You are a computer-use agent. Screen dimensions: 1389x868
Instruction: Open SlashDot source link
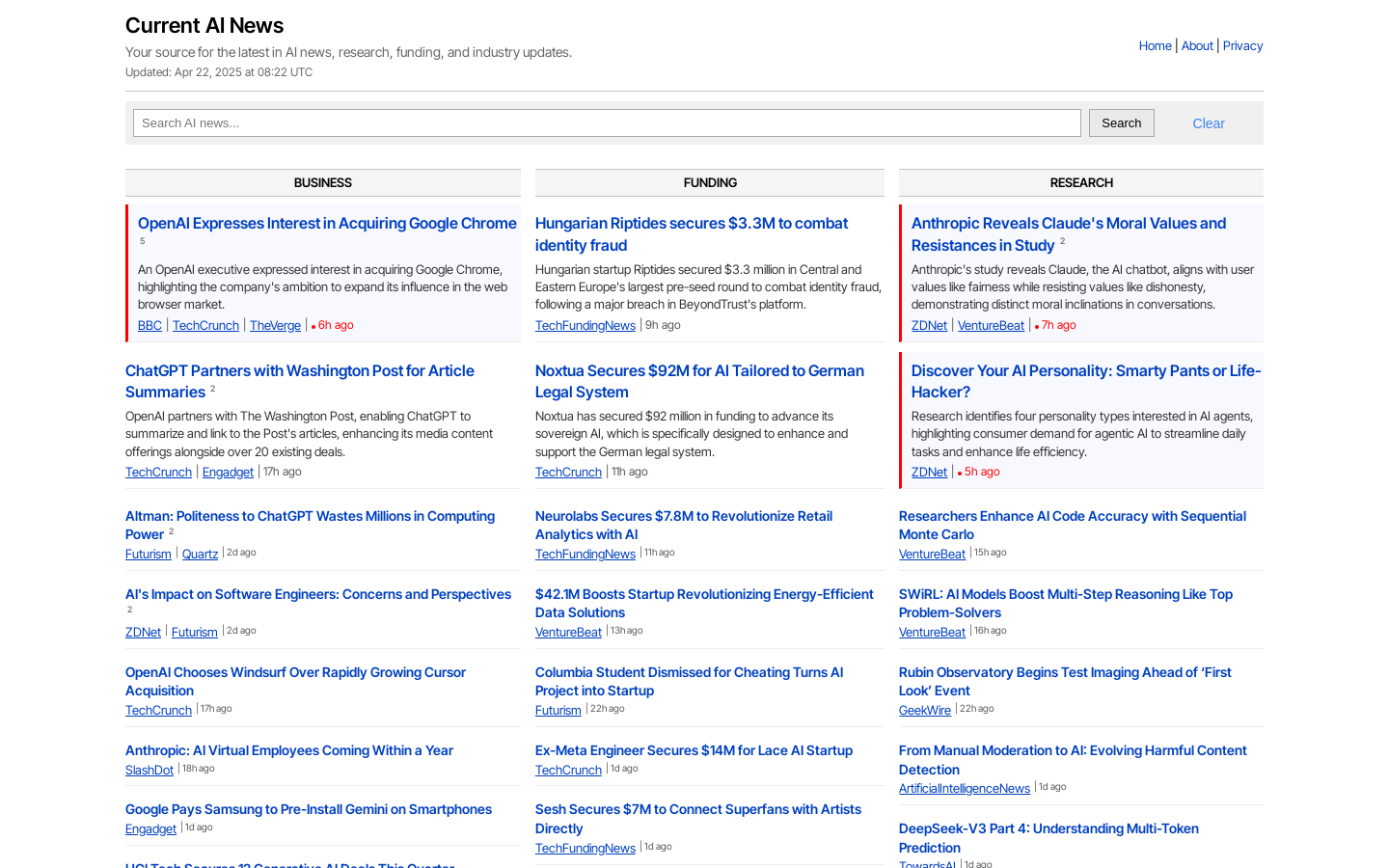click(150, 770)
